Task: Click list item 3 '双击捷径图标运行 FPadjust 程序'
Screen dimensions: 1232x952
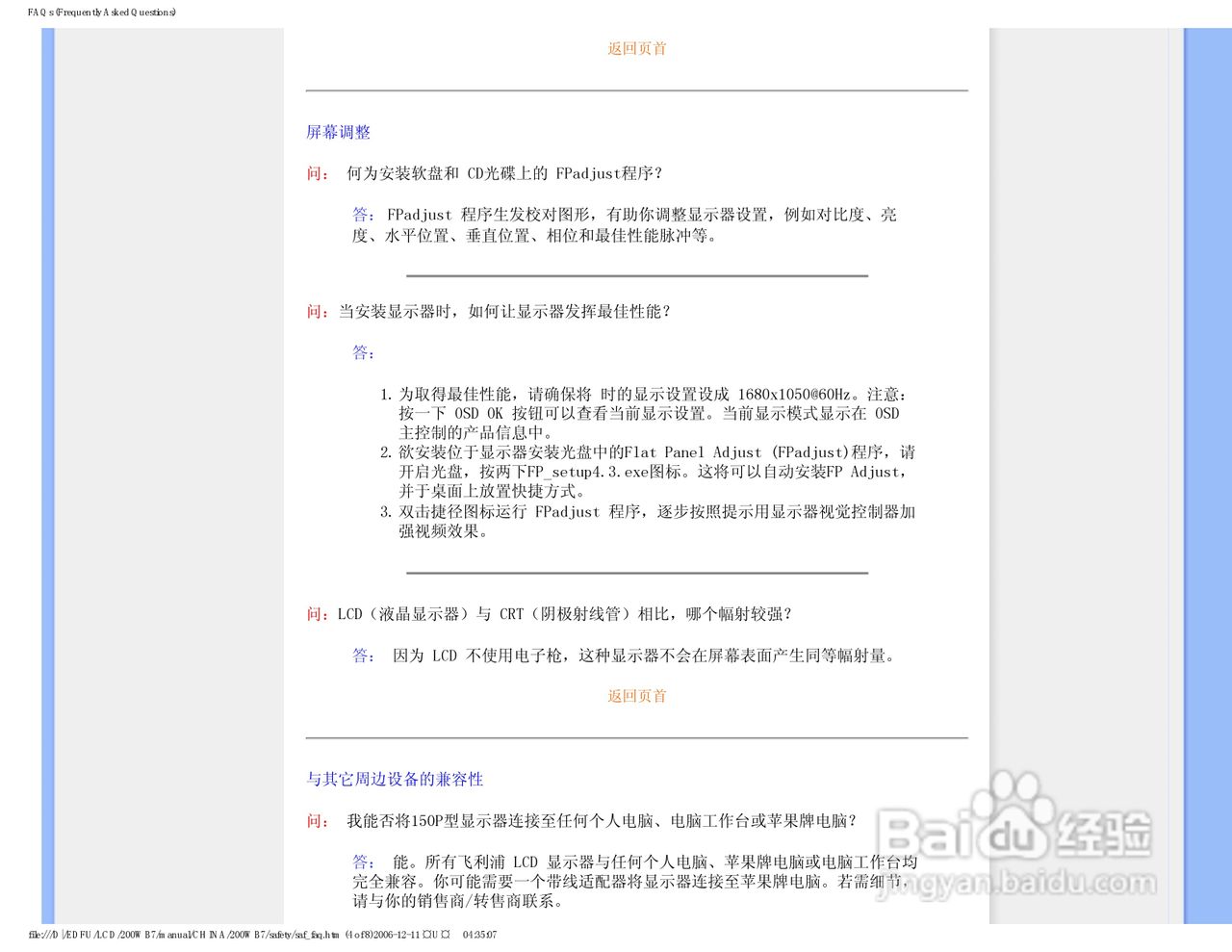Action: click(x=657, y=521)
